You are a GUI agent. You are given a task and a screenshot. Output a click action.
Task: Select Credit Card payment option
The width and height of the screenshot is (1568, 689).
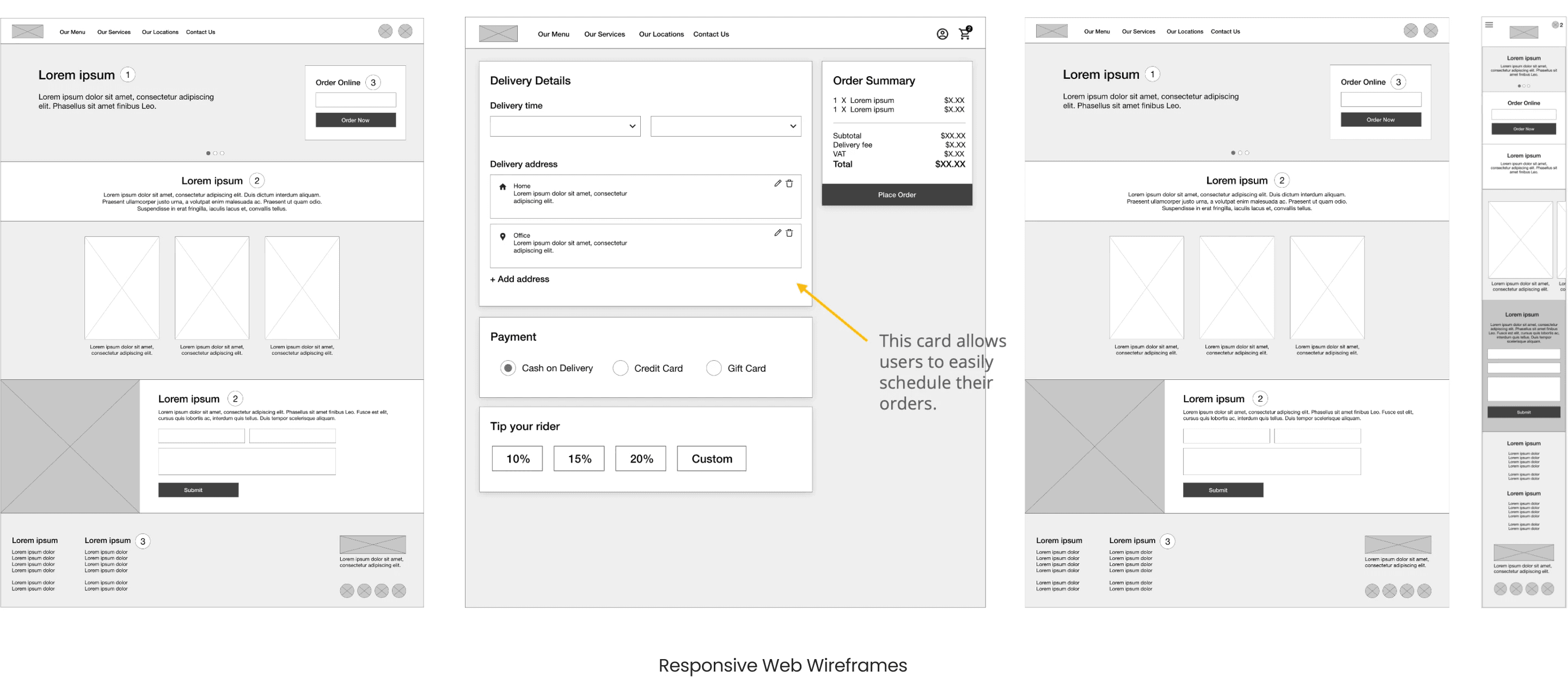pyautogui.click(x=620, y=368)
